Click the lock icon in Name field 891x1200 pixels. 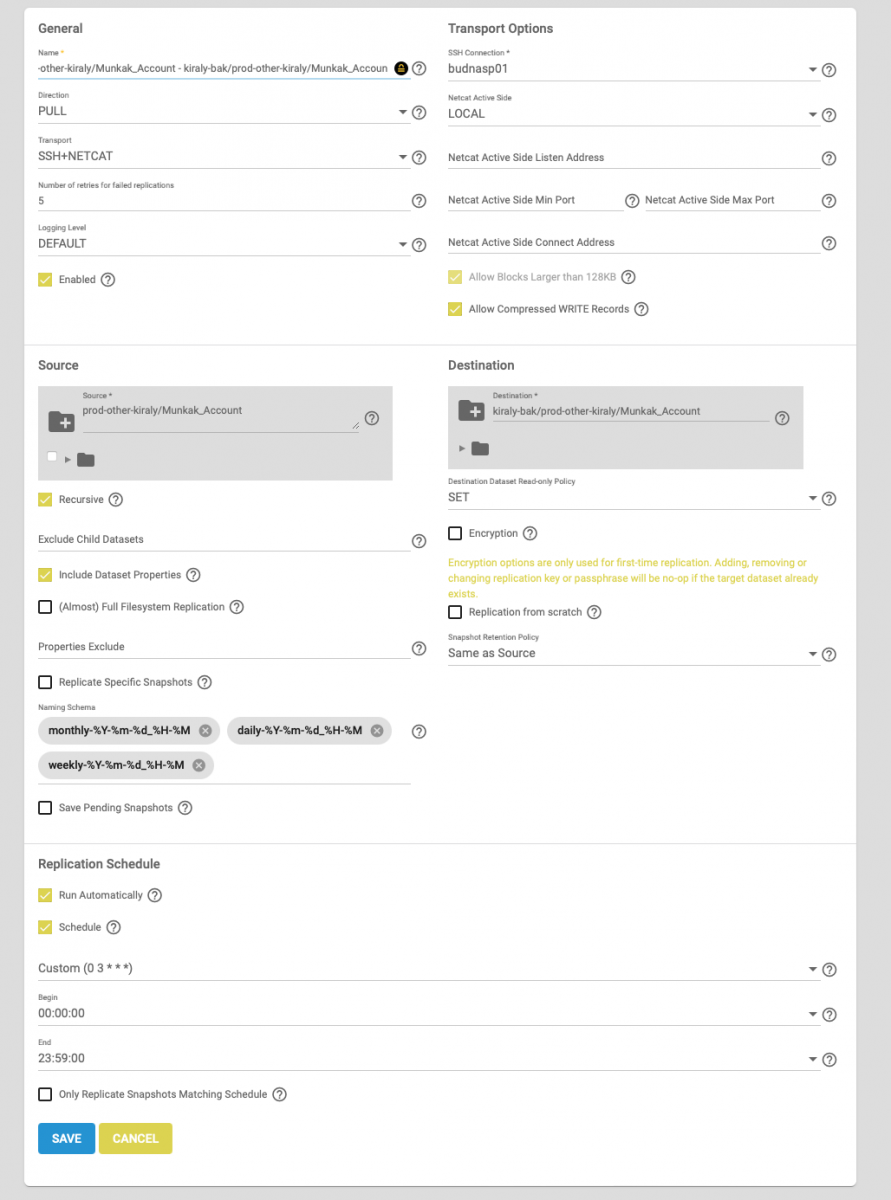tap(401, 68)
